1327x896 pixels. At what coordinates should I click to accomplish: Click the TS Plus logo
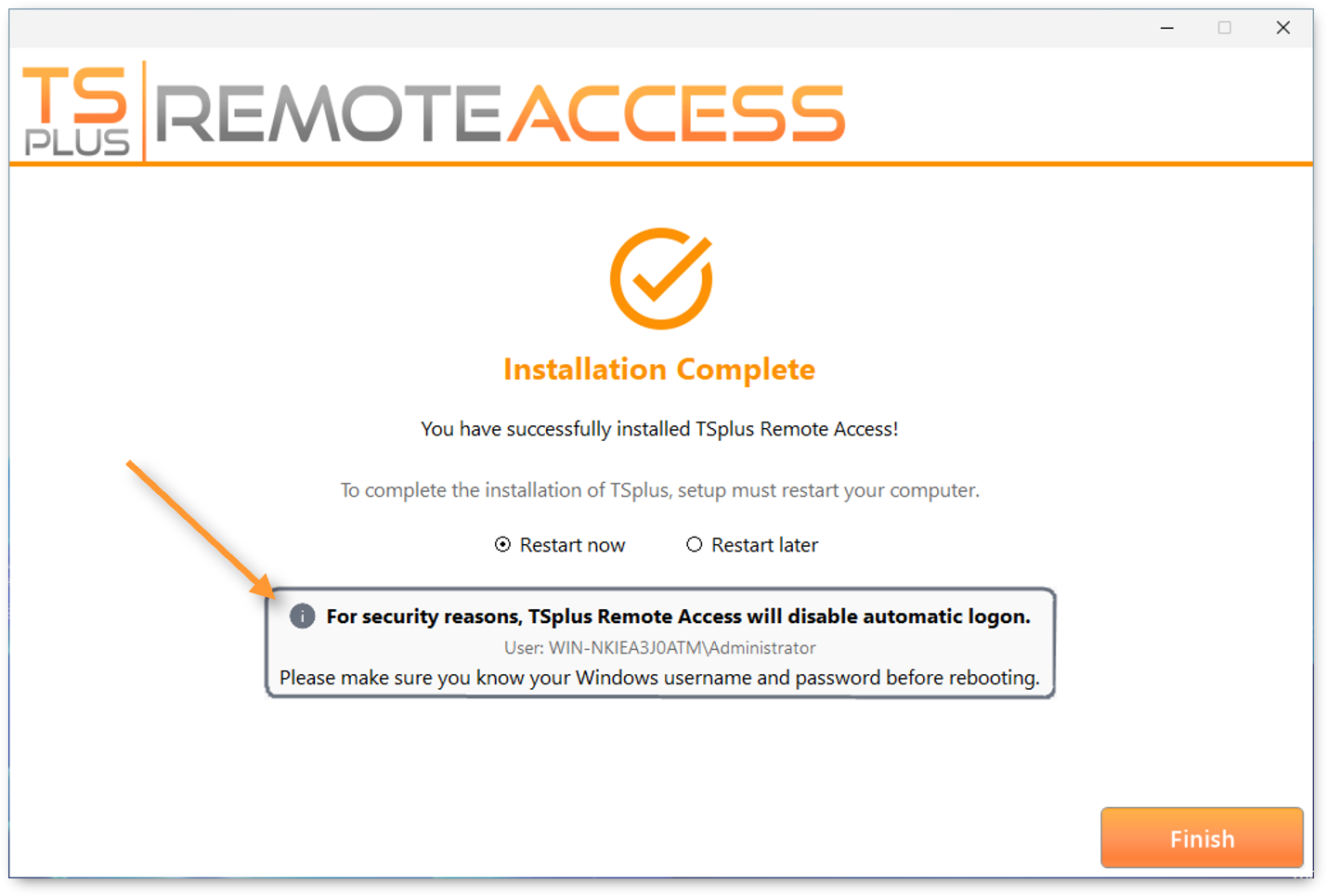76,110
